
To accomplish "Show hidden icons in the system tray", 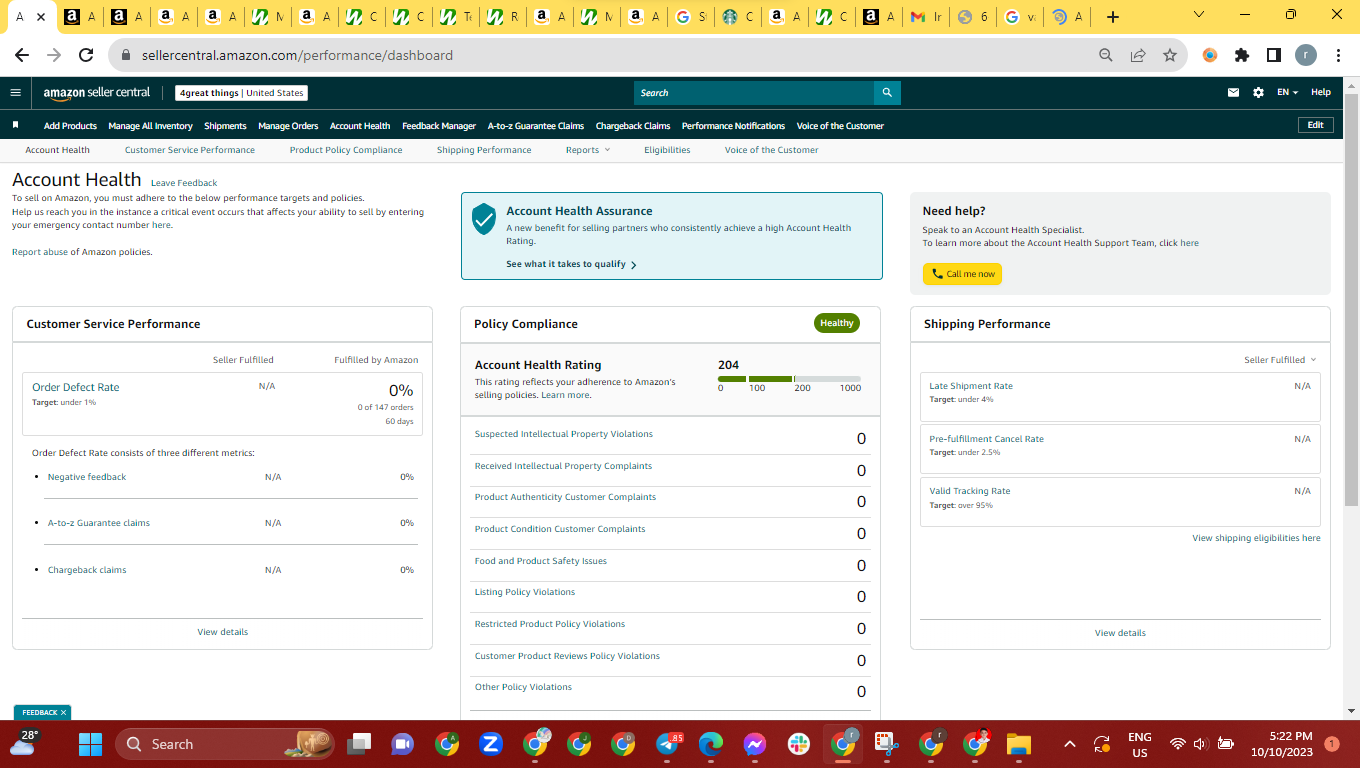I will [x=1070, y=744].
